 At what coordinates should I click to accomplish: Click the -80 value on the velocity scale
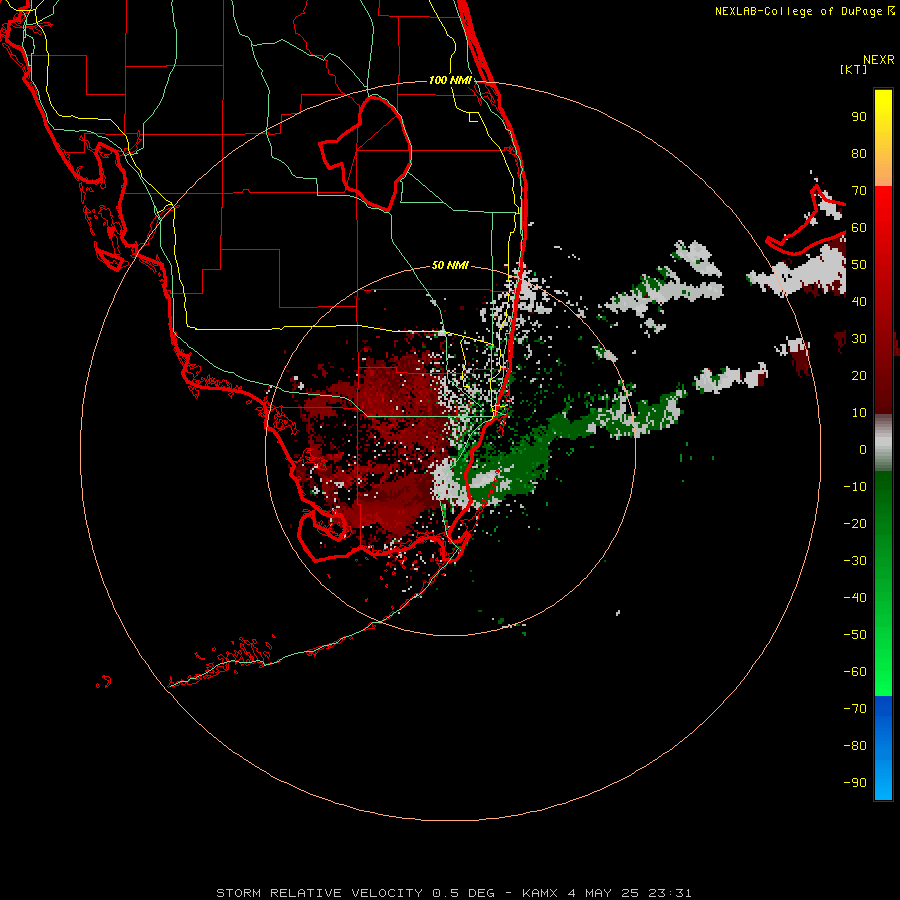855,746
